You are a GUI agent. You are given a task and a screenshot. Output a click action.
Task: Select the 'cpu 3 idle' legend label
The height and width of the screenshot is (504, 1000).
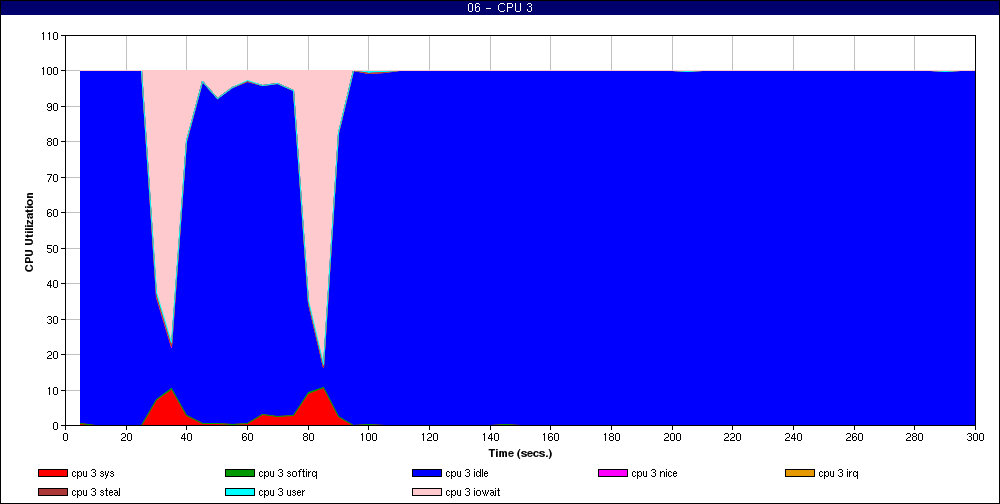467,474
